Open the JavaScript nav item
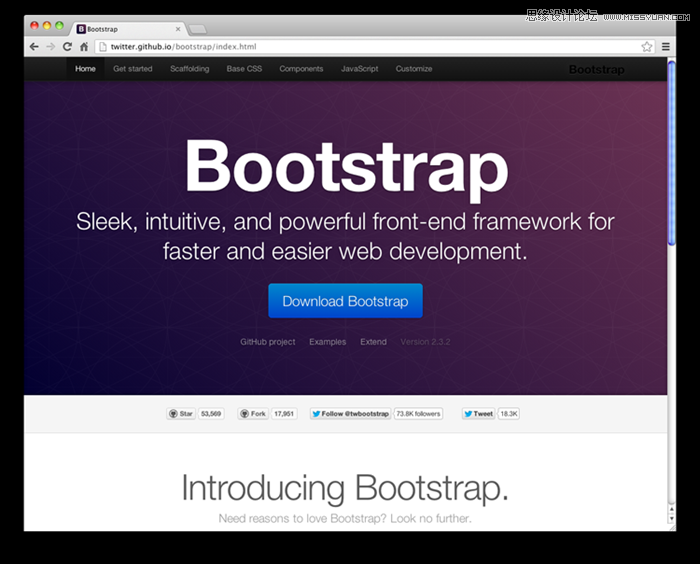The width and height of the screenshot is (700, 564). coord(359,69)
